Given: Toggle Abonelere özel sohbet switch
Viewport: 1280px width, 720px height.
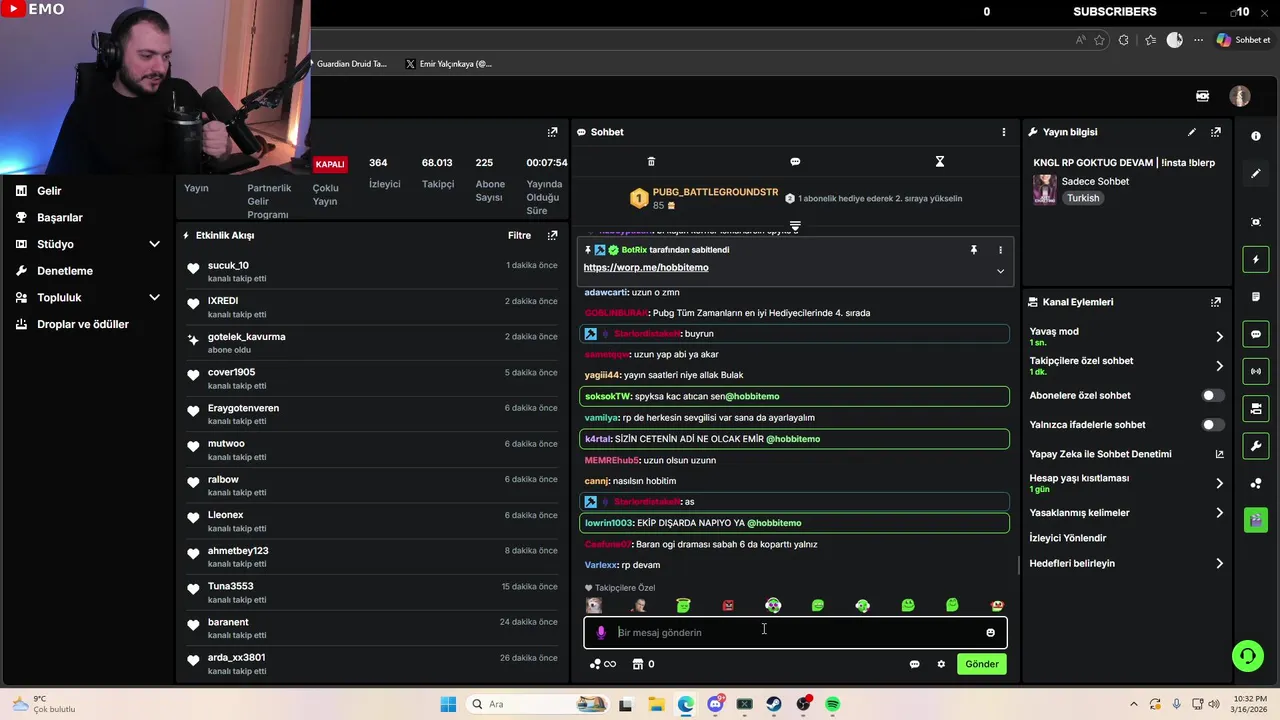Looking at the screenshot, I should click(1212, 396).
